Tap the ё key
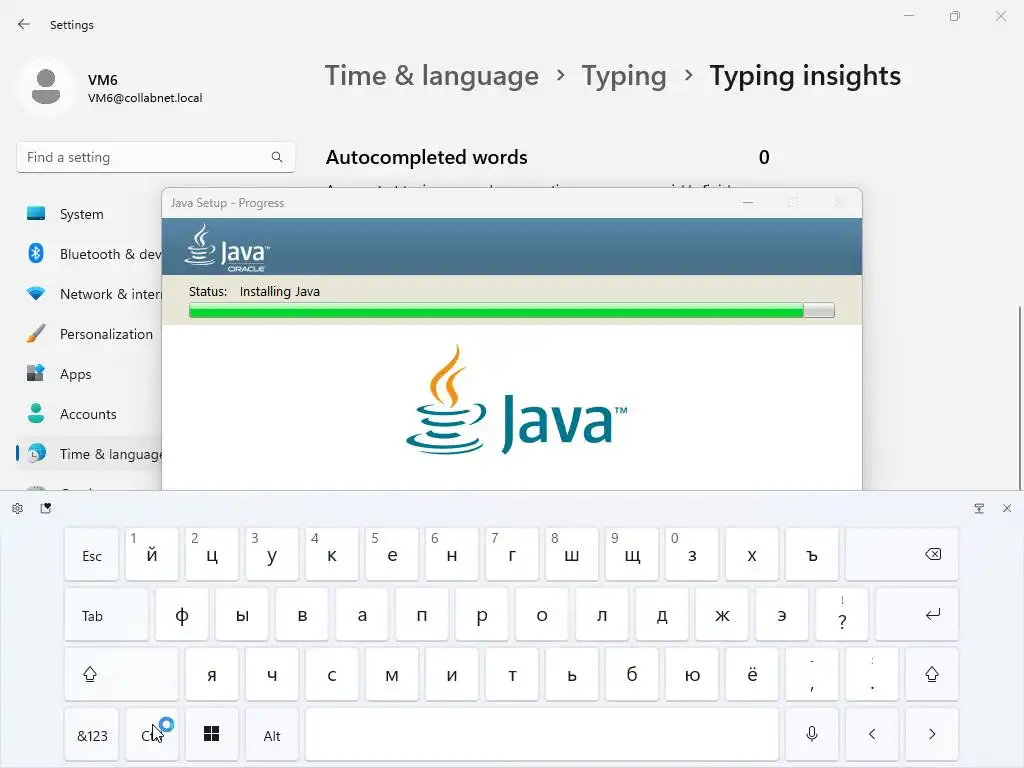The width and height of the screenshot is (1024, 768). click(x=752, y=674)
